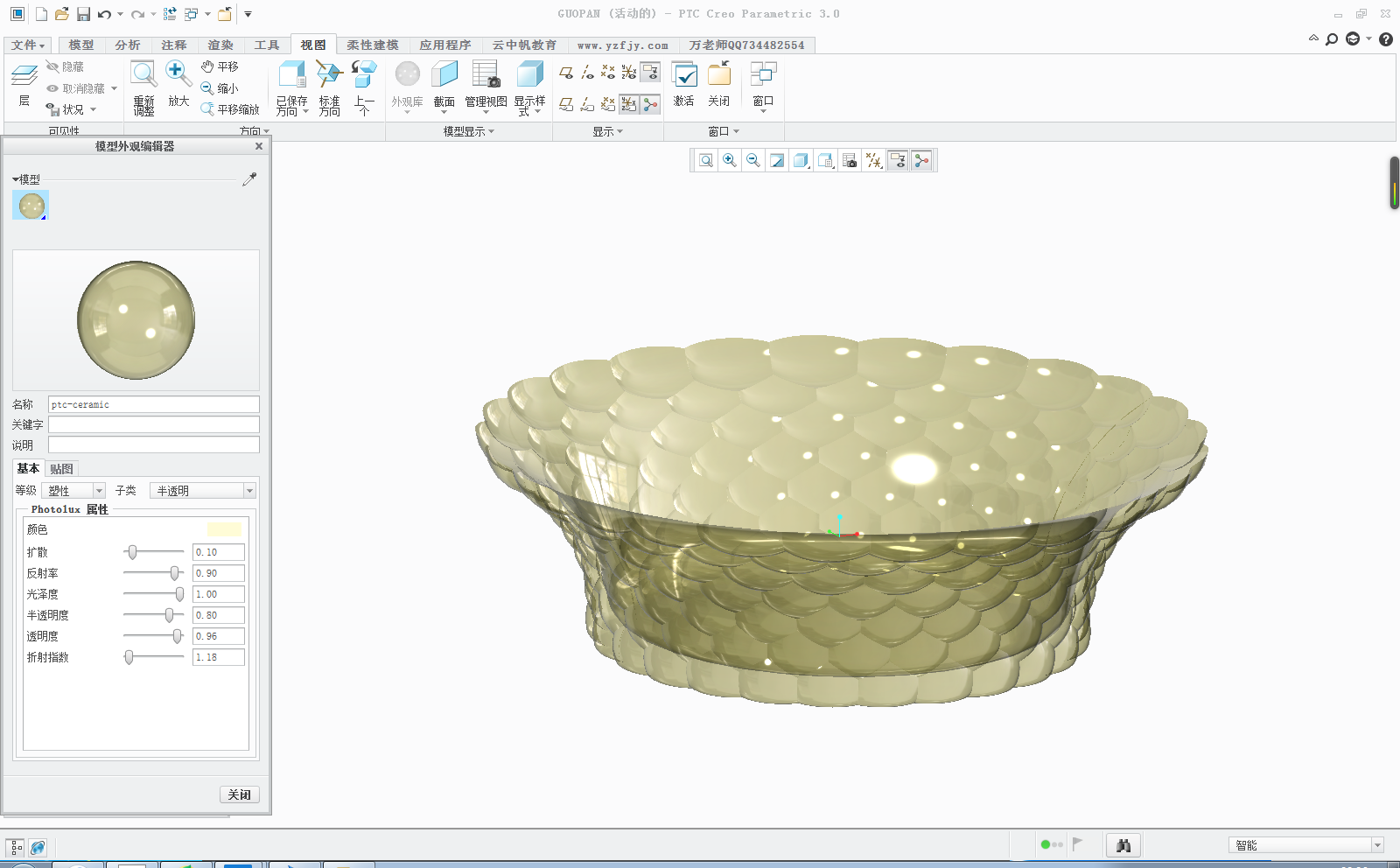Screen dimensions: 1400x868
Task: Open the 子类 dropdown showing 半透明
Action: coord(202,491)
